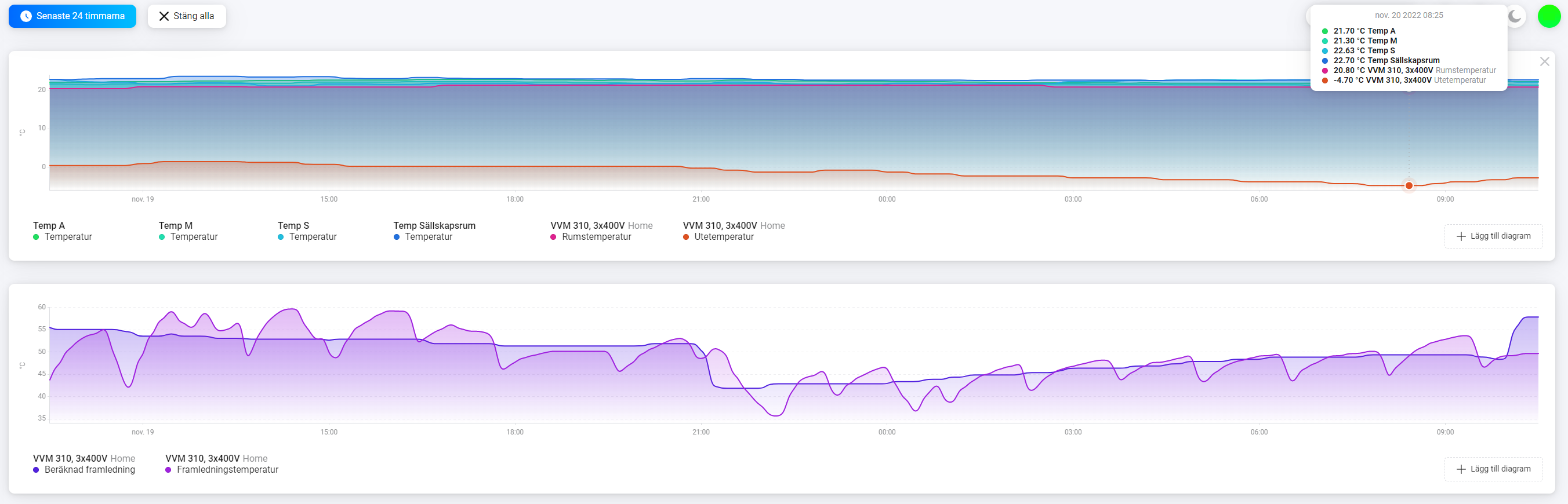1568x504 pixels.
Task: Click plus icon in bottom Lägg till diagram
Action: [1461, 469]
